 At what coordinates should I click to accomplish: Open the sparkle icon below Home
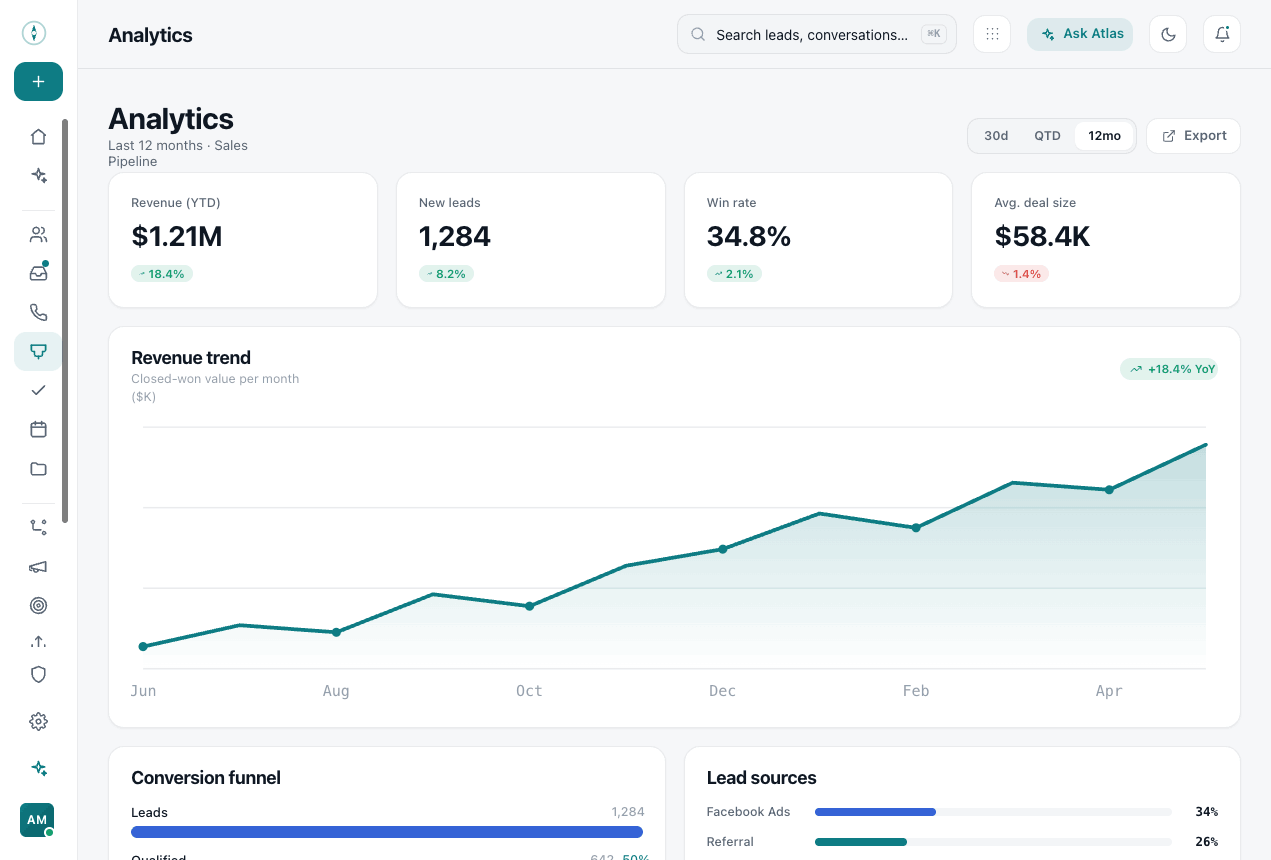38,176
